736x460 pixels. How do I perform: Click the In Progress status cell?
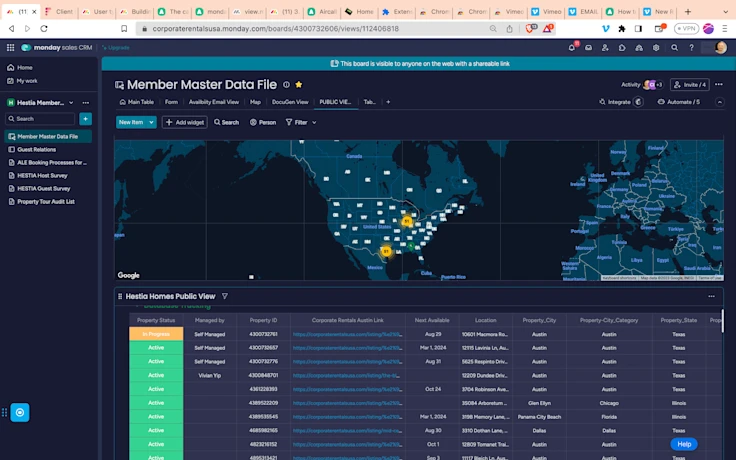156,334
